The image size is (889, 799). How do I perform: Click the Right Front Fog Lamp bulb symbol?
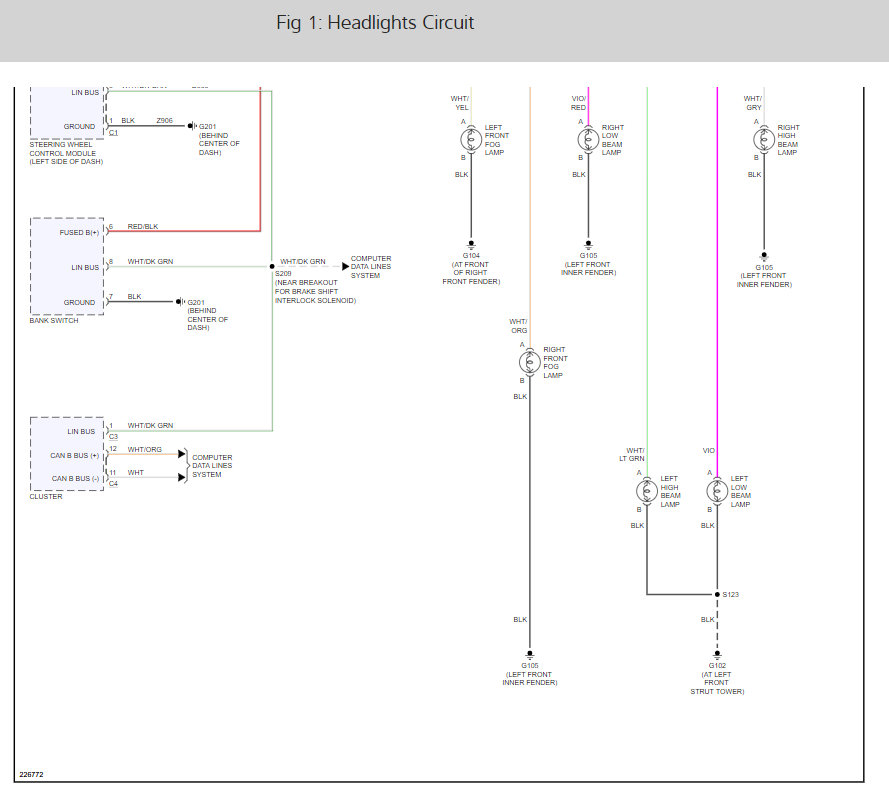[530, 362]
